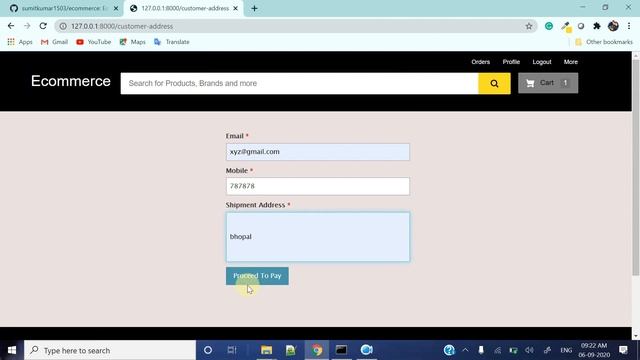Open the Apps bookmark
The width and height of the screenshot is (640, 360).
pyautogui.click(x=20, y=42)
